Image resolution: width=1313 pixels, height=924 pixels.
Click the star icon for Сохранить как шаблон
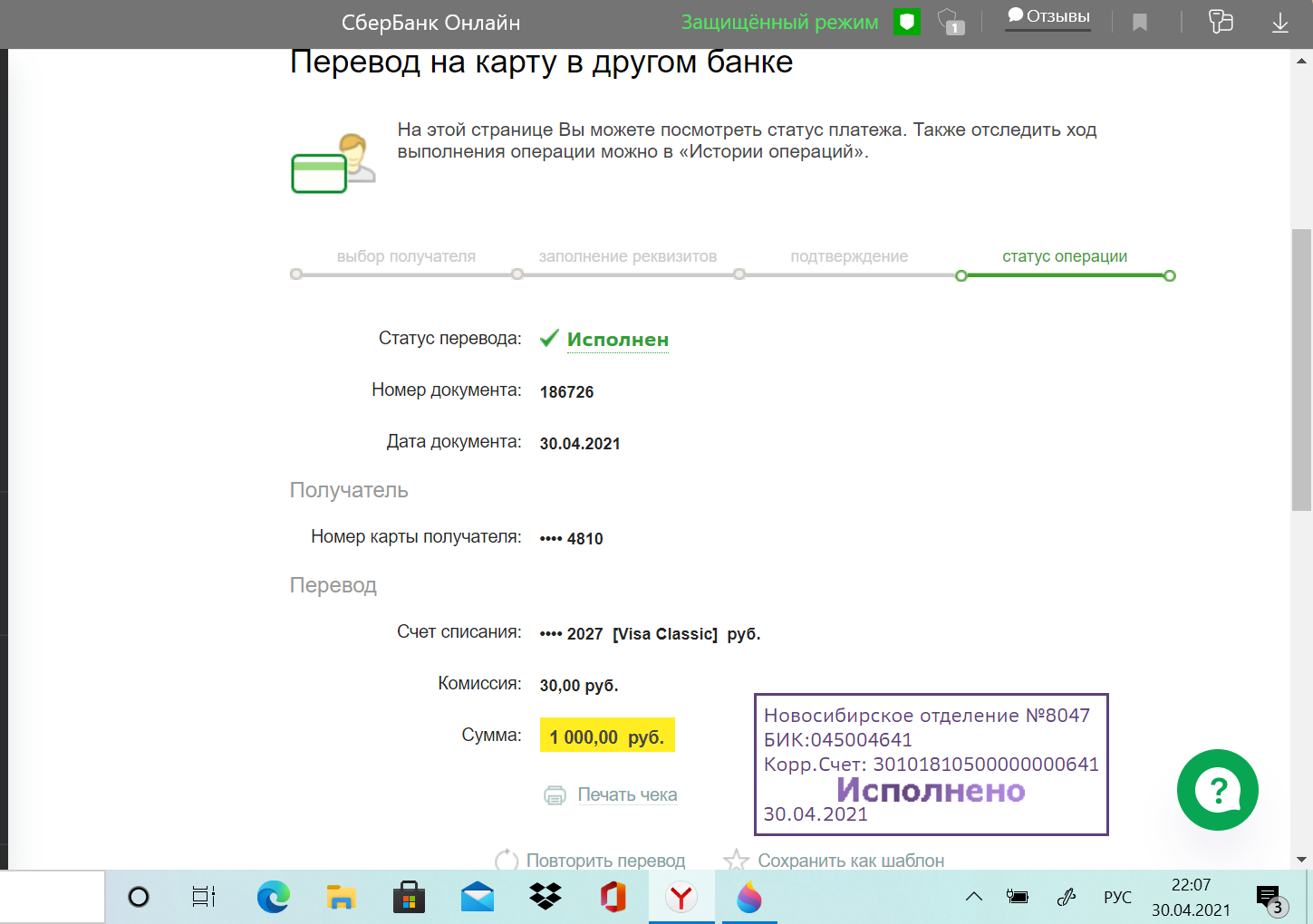tap(735, 861)
